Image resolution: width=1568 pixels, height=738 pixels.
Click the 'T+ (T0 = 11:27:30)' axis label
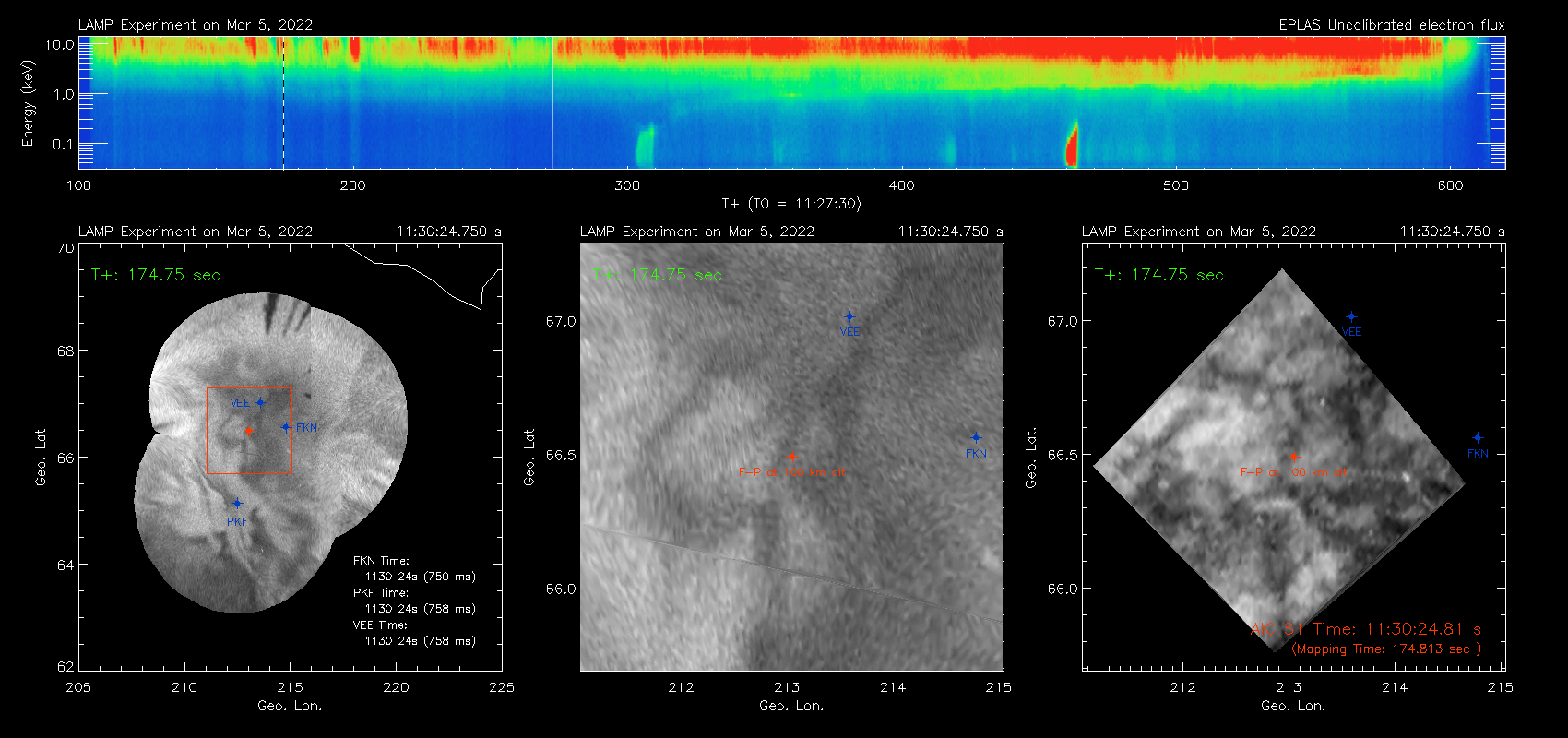click(791, 204)
